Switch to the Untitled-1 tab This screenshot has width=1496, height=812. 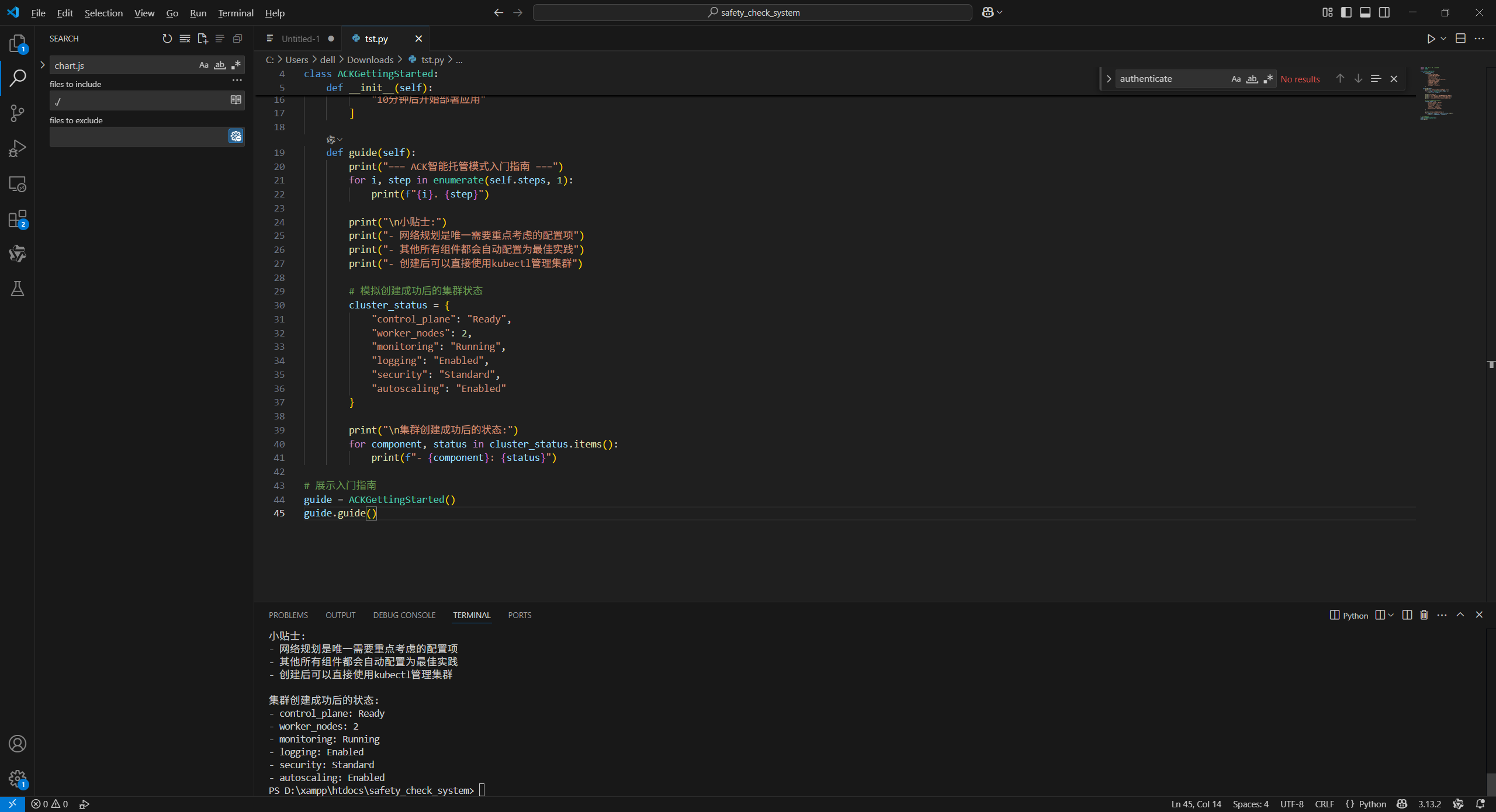pyautogui.click(x=300, y=39)
